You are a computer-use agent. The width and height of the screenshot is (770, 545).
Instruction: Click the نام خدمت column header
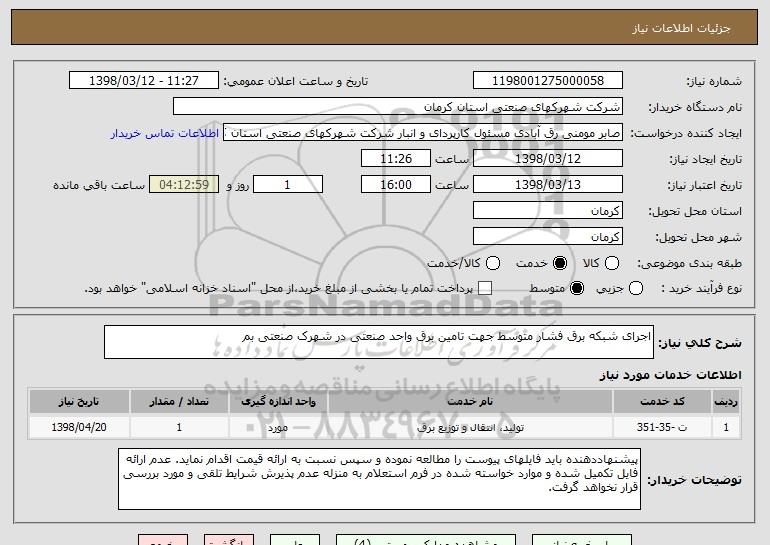click(x=470, y=402)
